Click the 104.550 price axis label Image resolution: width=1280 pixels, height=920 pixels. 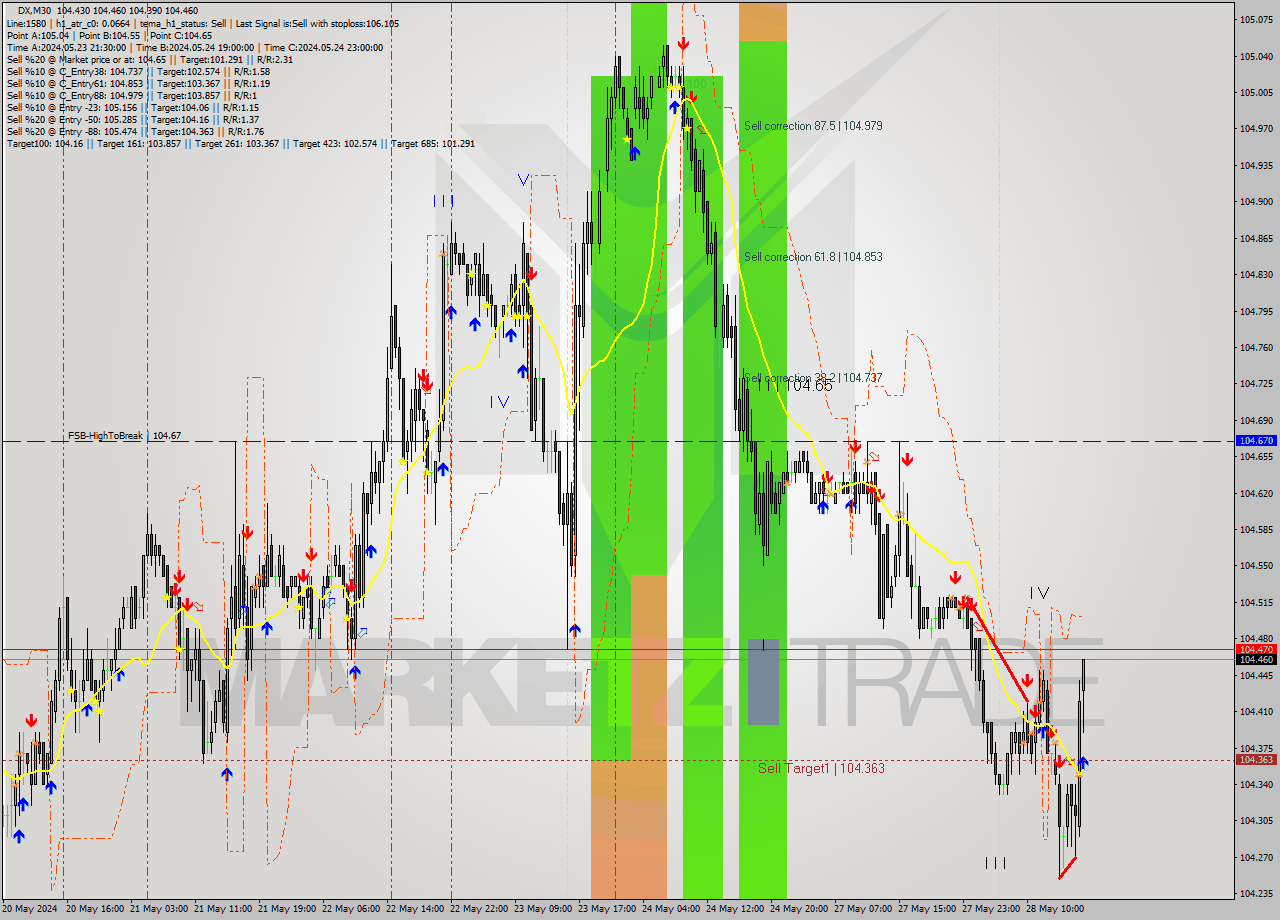(1256, 566)
